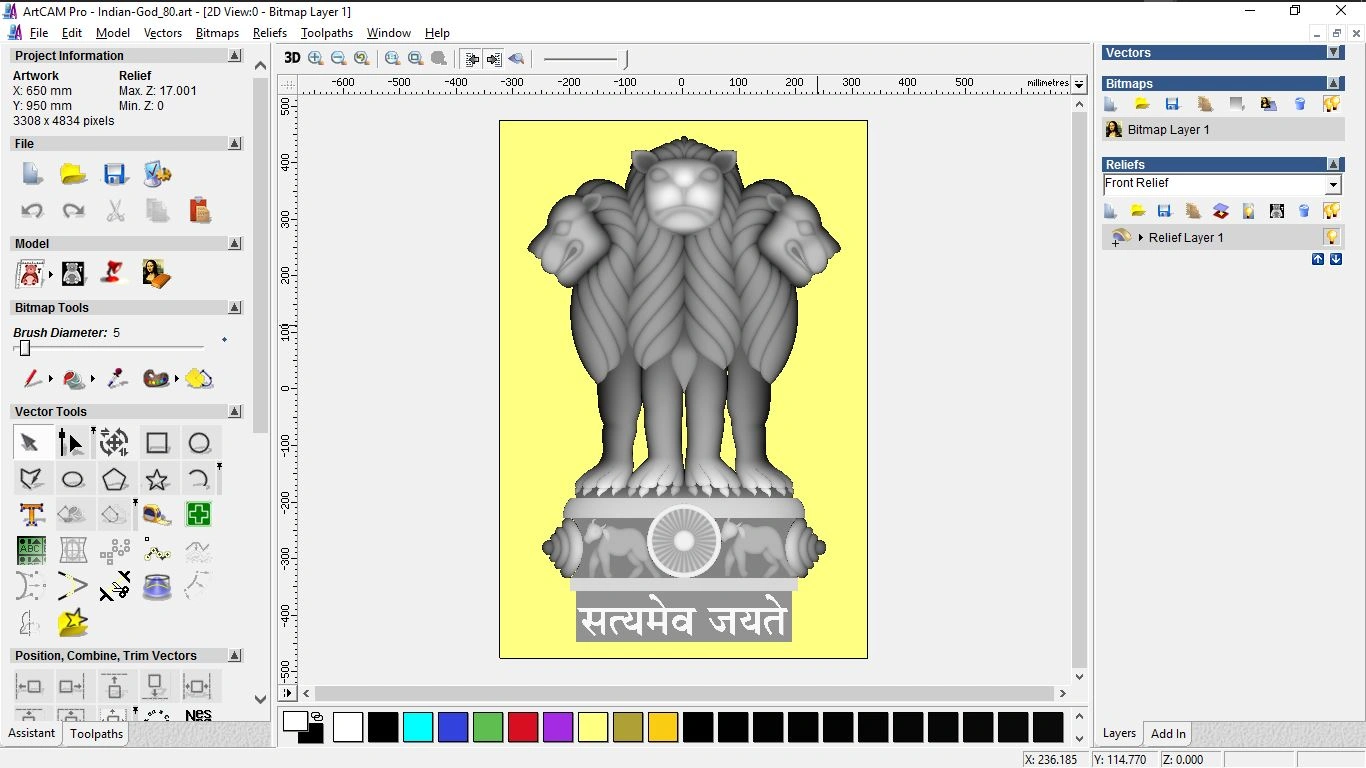Pick the yellow swatch from the colour palette
This screenshot has width=1366, height=768.
[593, 728]
